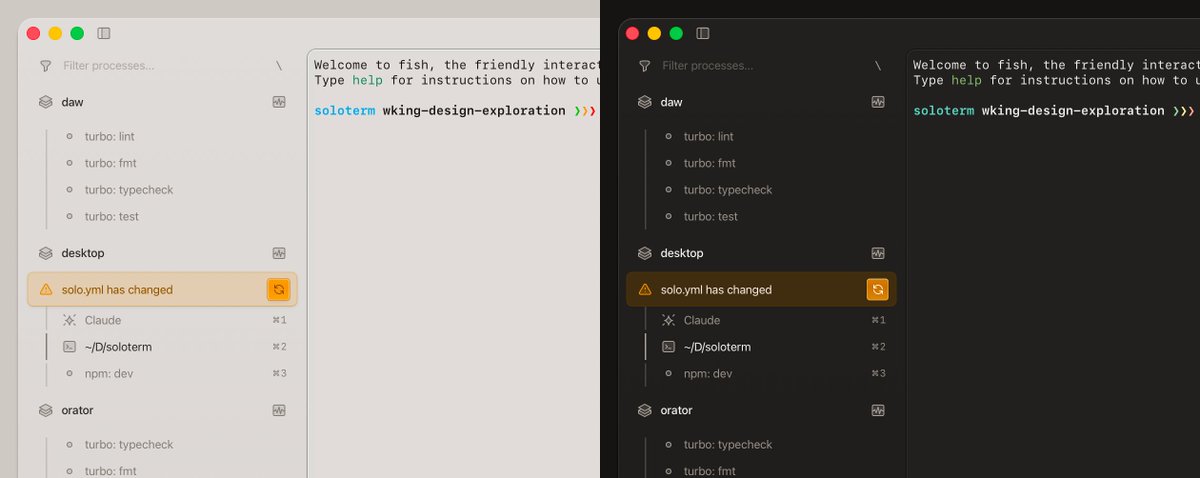This screenshot has width=1200, height=478.
Task: Click terminal icon beside ~/D/soloterm, dark window
Action: tap(668, 347)
